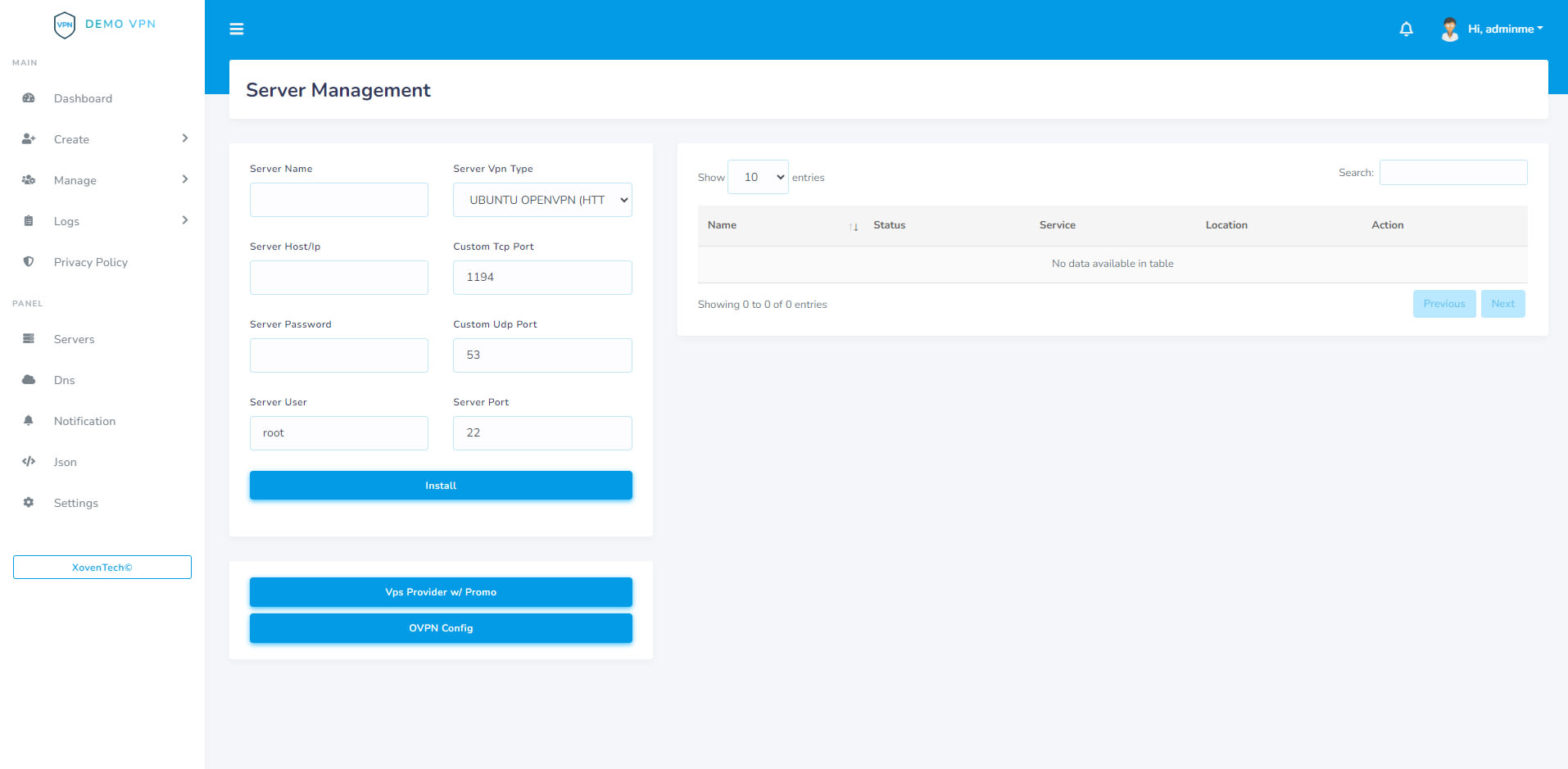The height and width of the screenshot is (769, 1568).
Task: Click the Dashboard speedometer icon
Action: 29,98
